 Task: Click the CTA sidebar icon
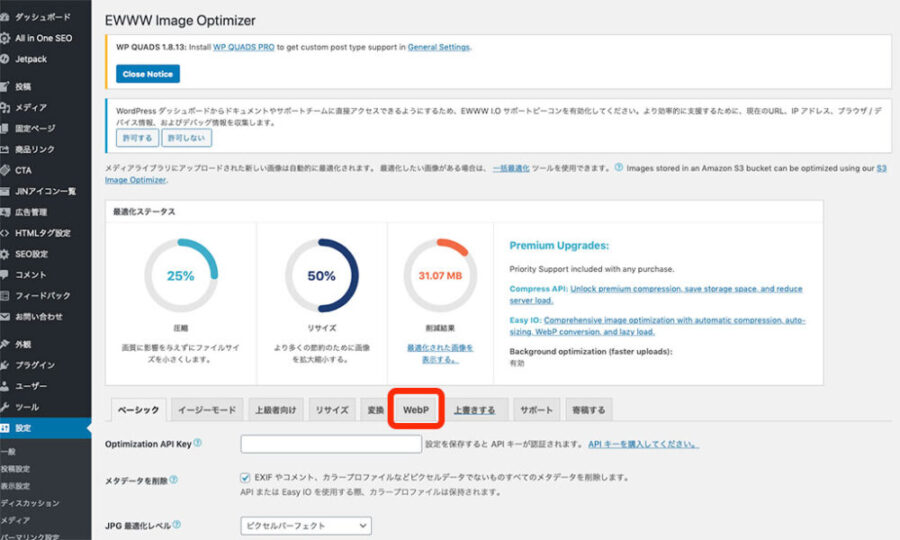click(5, 170)
